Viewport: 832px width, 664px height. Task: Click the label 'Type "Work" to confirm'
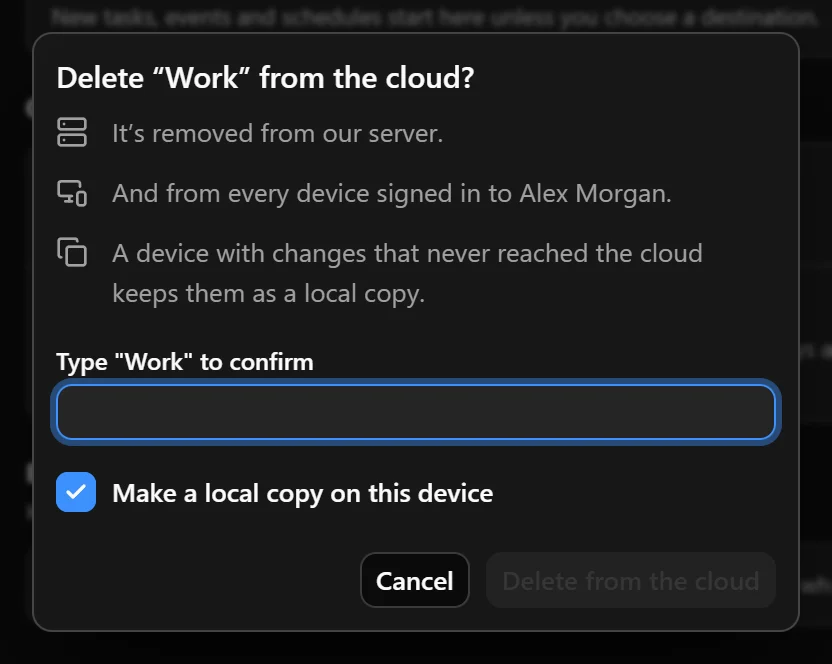[x=185, y=362]
